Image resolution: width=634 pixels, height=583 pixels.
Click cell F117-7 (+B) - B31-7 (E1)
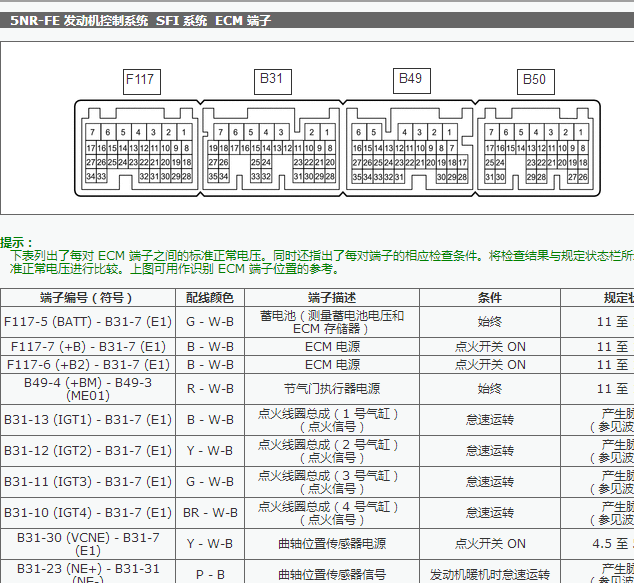click(87, 346)
